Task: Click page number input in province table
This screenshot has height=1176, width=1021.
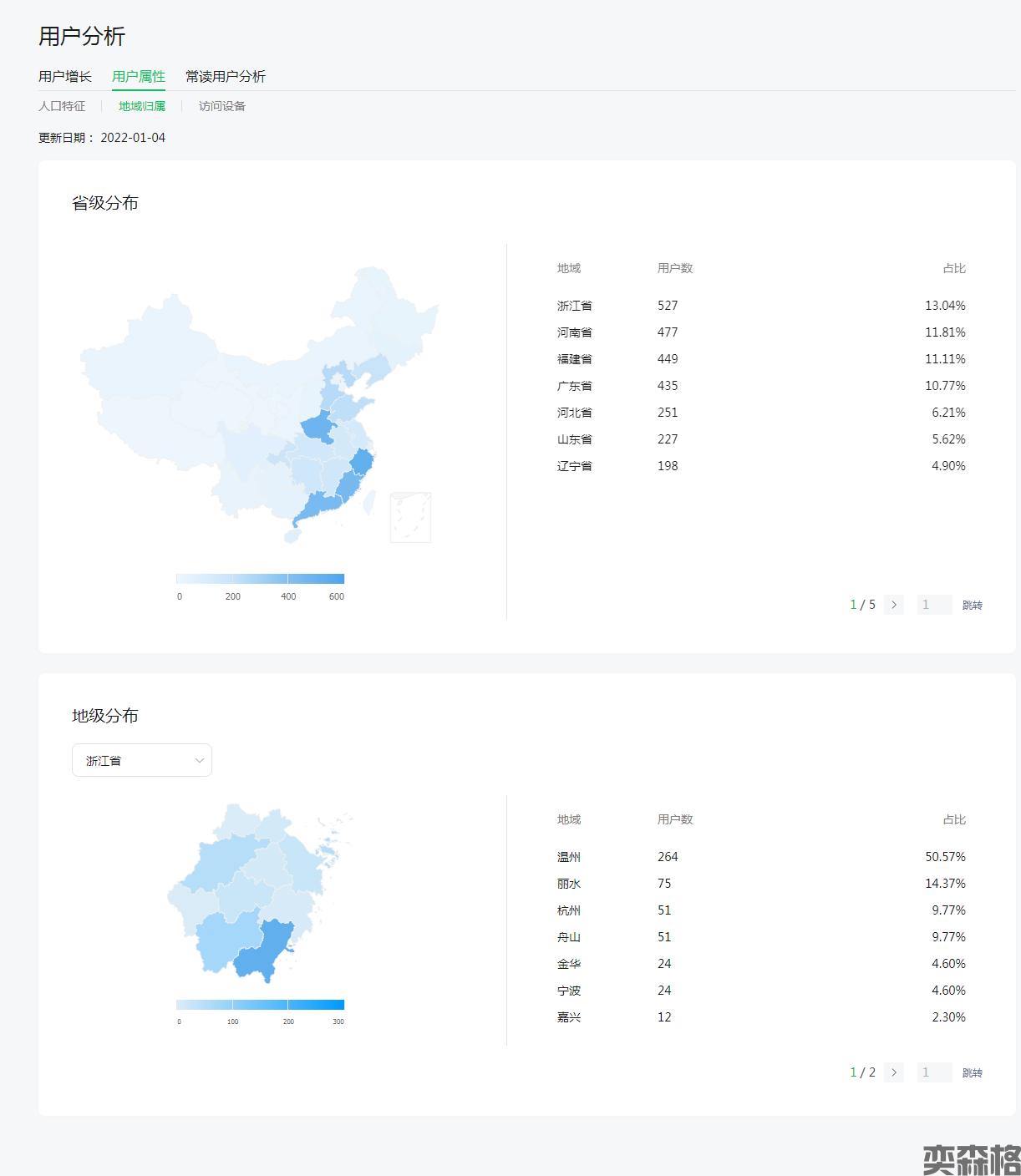Action: pyautogui.click(x=934, y=605)
